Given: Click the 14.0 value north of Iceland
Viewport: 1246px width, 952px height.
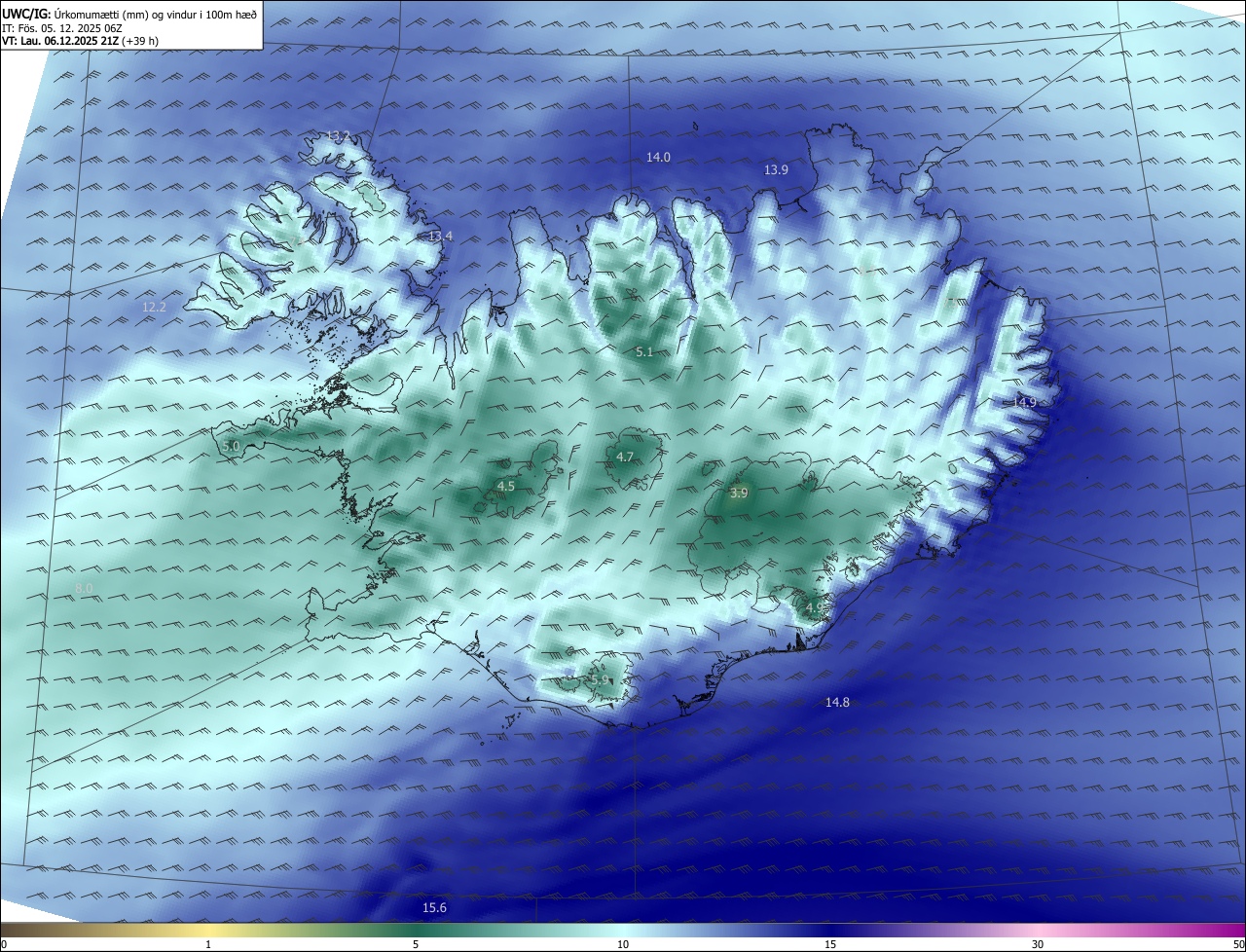Looking at the screenshot, I should tap(658, 157).
